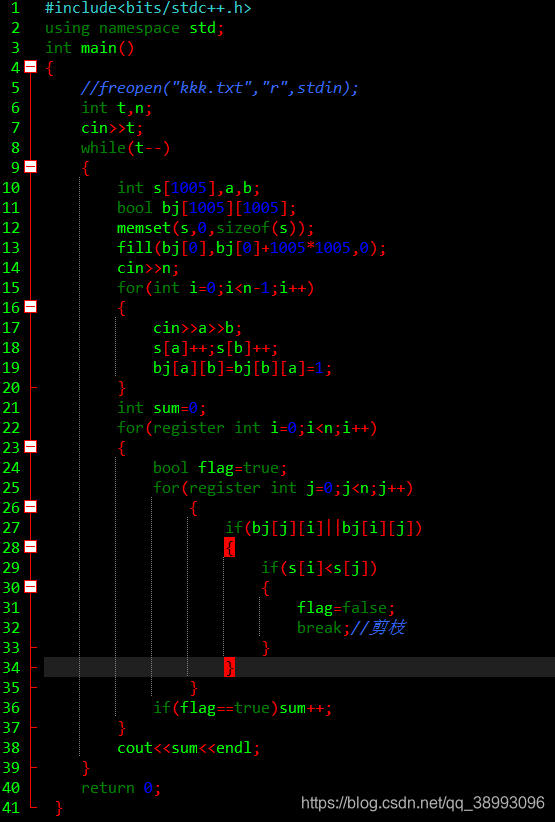Click the 'bool bj[1005][1005];' line
Viewport: 555px width, 822px height.
tap(206, 208)
